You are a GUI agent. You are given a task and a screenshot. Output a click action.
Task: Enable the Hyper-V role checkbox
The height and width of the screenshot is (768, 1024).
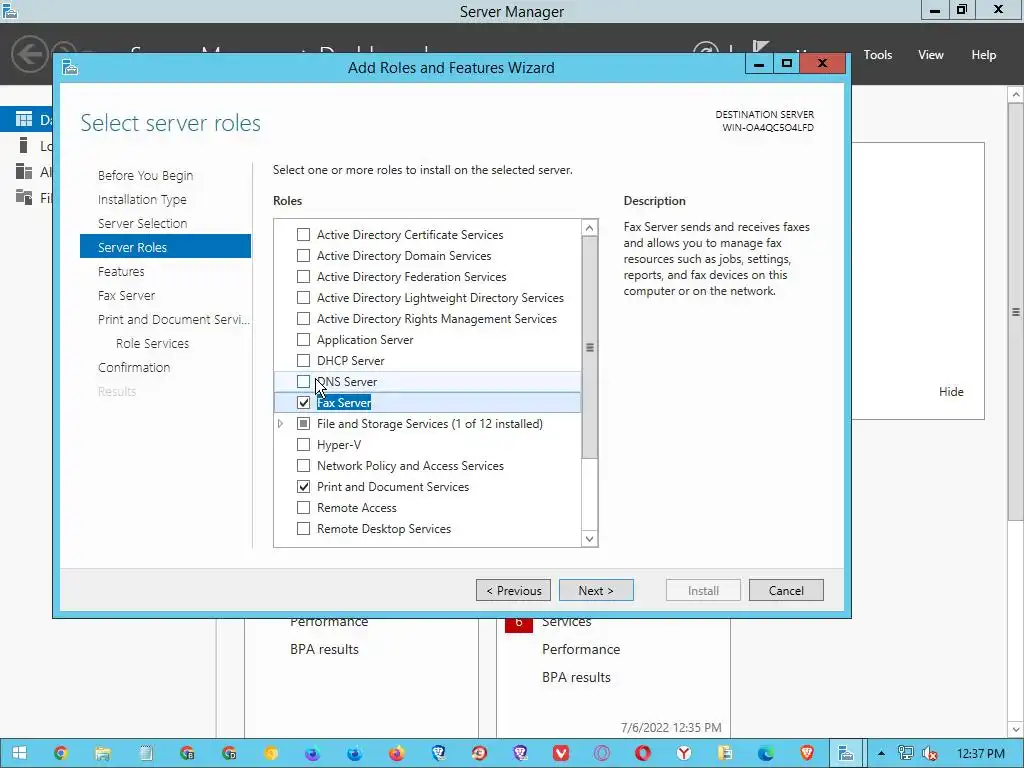303,445
